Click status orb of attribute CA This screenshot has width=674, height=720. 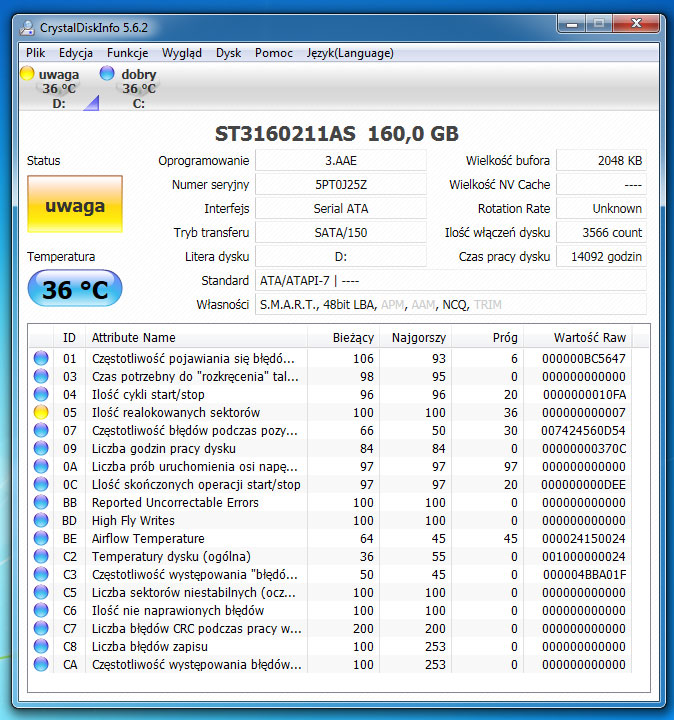tap(41, 664)
